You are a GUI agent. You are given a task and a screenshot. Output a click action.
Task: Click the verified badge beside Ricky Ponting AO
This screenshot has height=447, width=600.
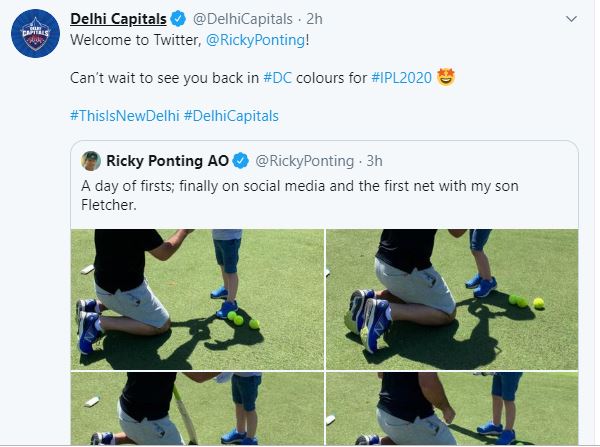pyautogui.click(x=243, y=160)
